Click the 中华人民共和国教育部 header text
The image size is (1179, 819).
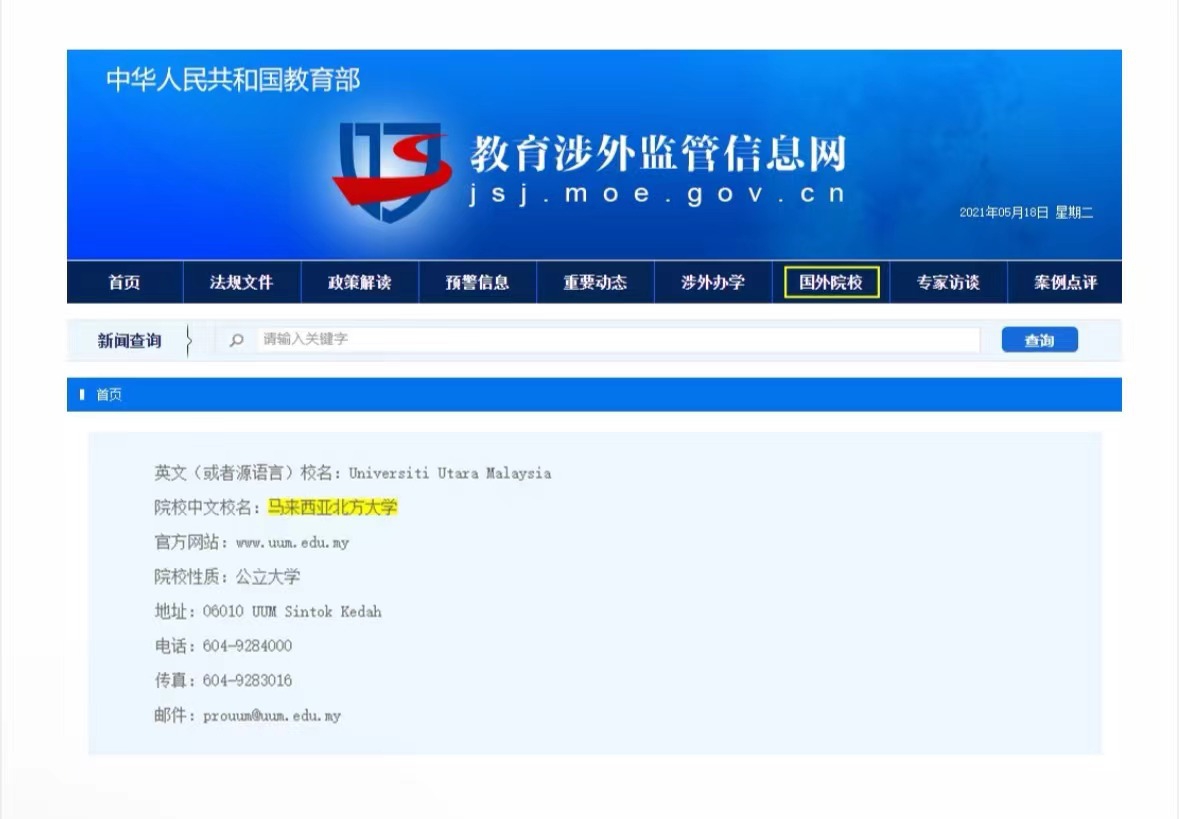coord(233,80)
